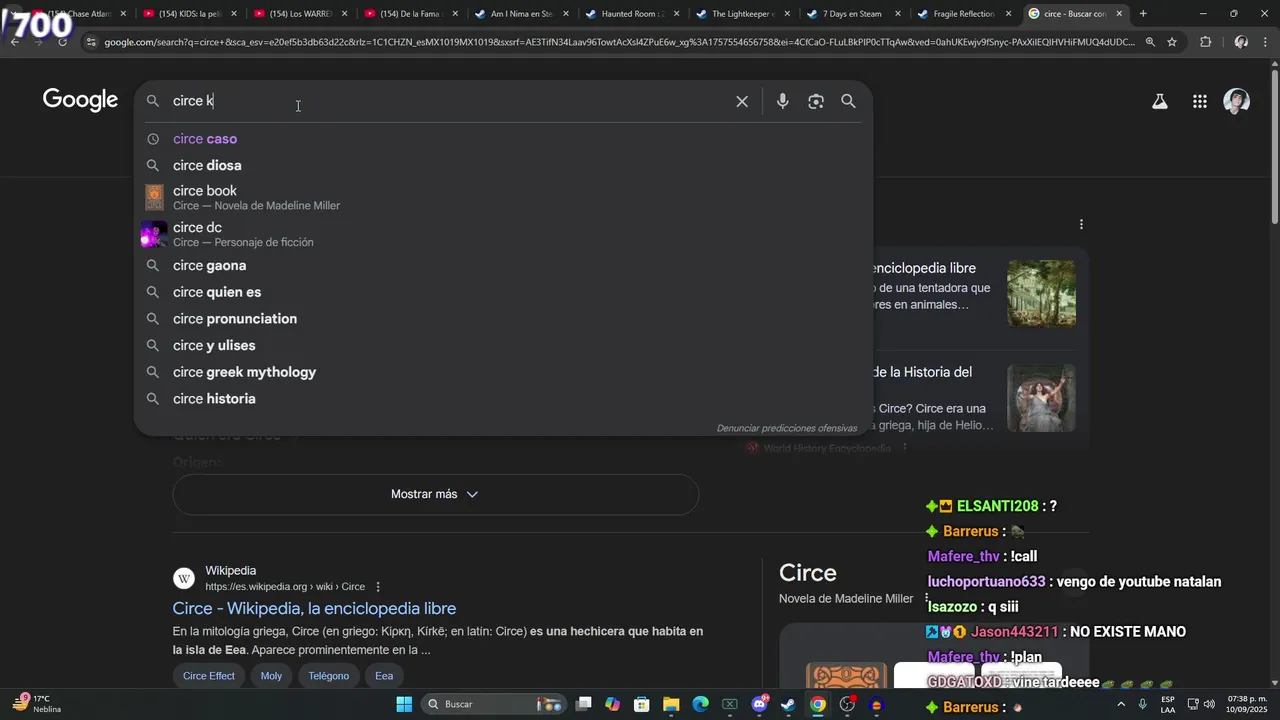Start voice search with the microphone icon
Screen dimensions: 1280x720
click(x=783, y=101)
